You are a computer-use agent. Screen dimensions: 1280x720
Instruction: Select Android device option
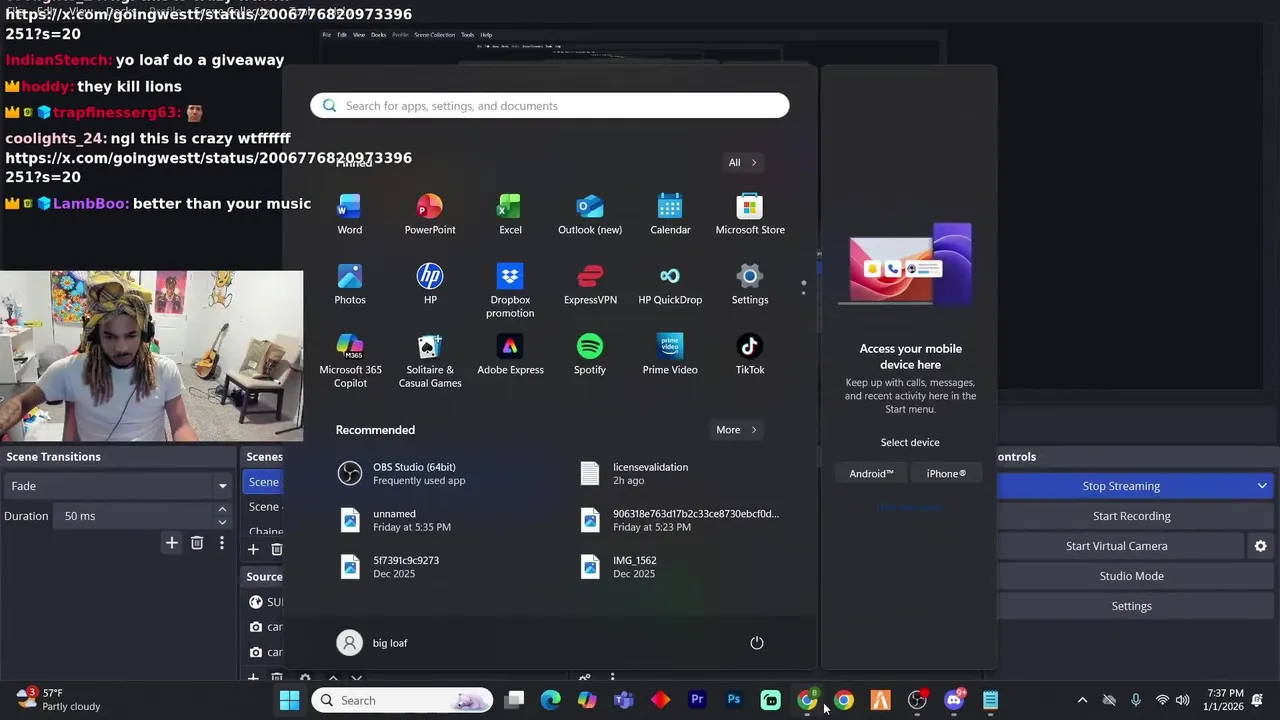point(871,474)
